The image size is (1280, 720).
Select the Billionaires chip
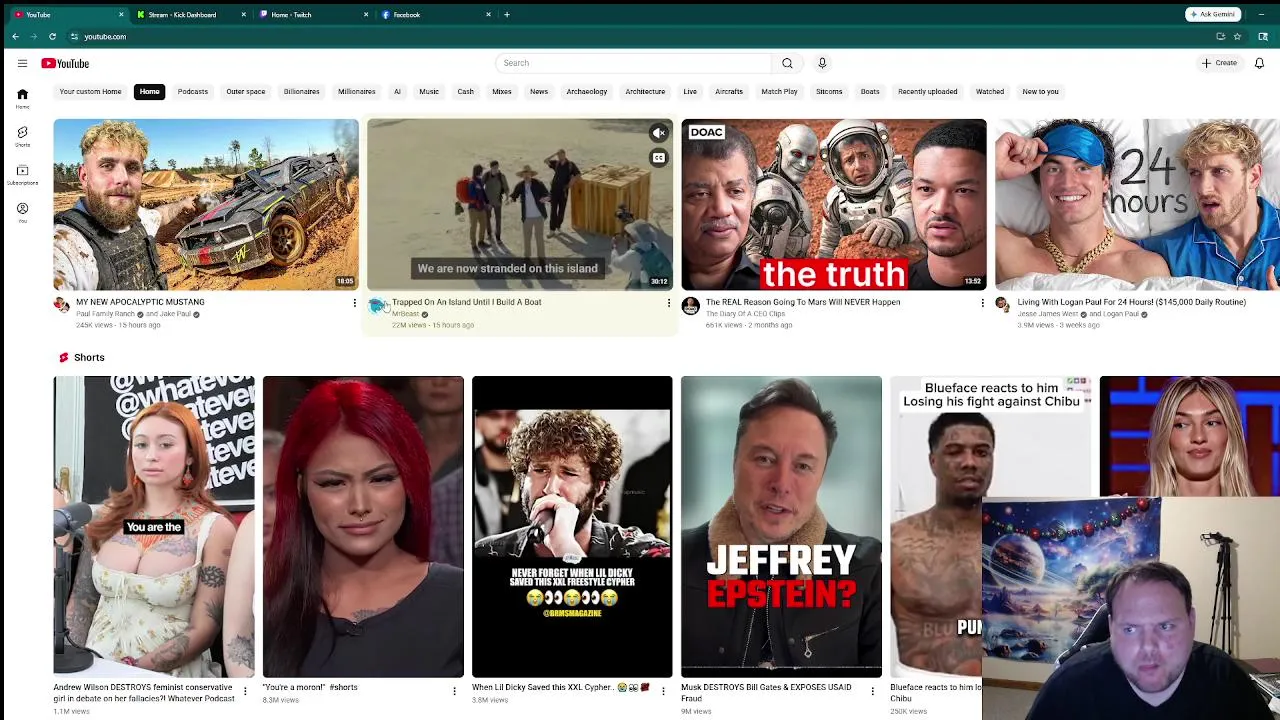pyautogui.click(x=301, y=91)
